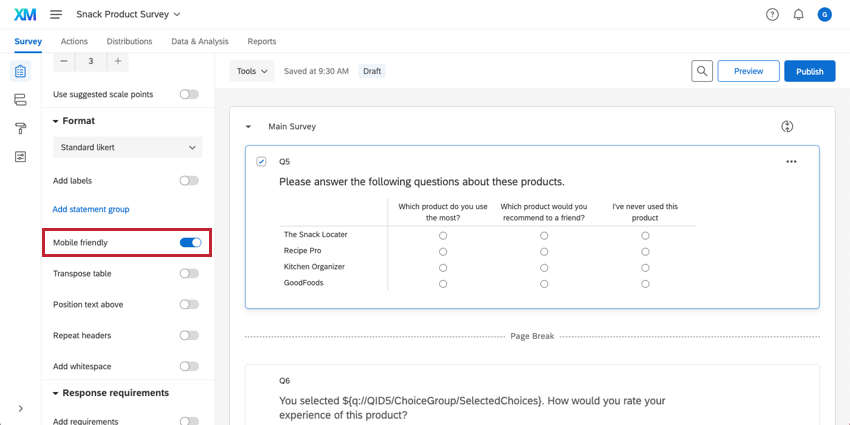This screenshot has height=425, width=850.
Task: Check the Q5 question checkbox
Action: (x=261, y=162)
